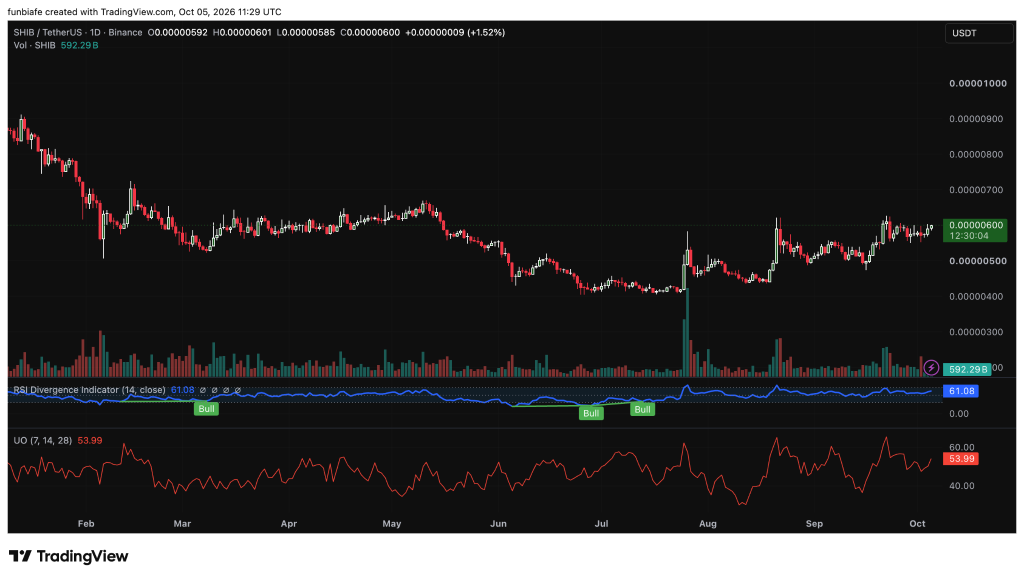Open the USDT currency selector
The image size is (1024, 579).
978,33
